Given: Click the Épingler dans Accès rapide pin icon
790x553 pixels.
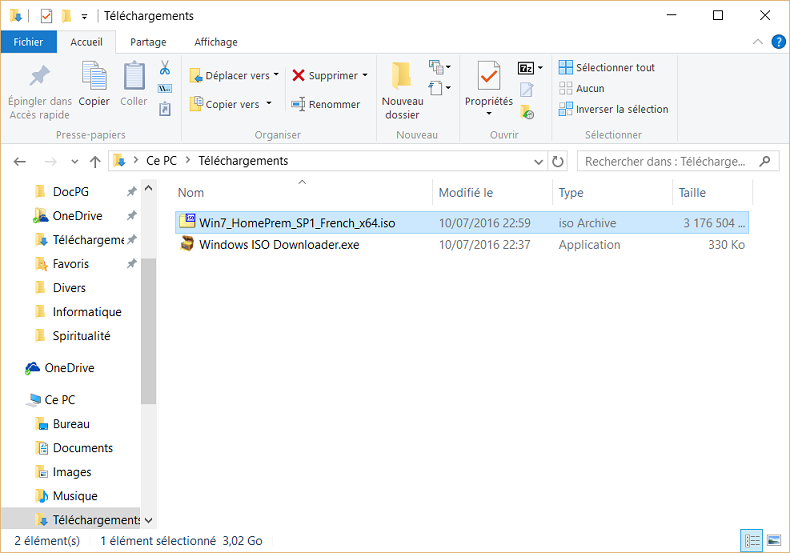Looking at the screenshot, I should (x=40, y=77).
